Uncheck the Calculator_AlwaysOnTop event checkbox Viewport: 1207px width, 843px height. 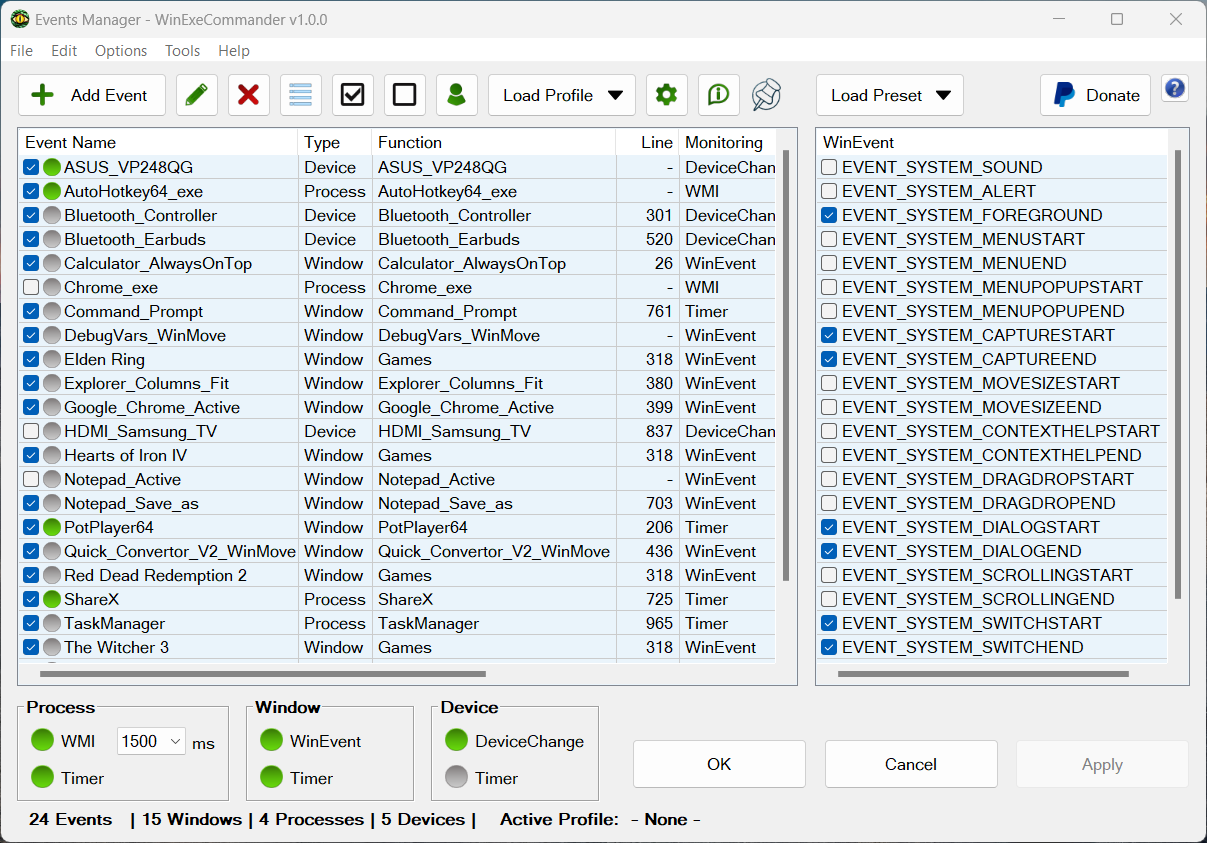31,263
